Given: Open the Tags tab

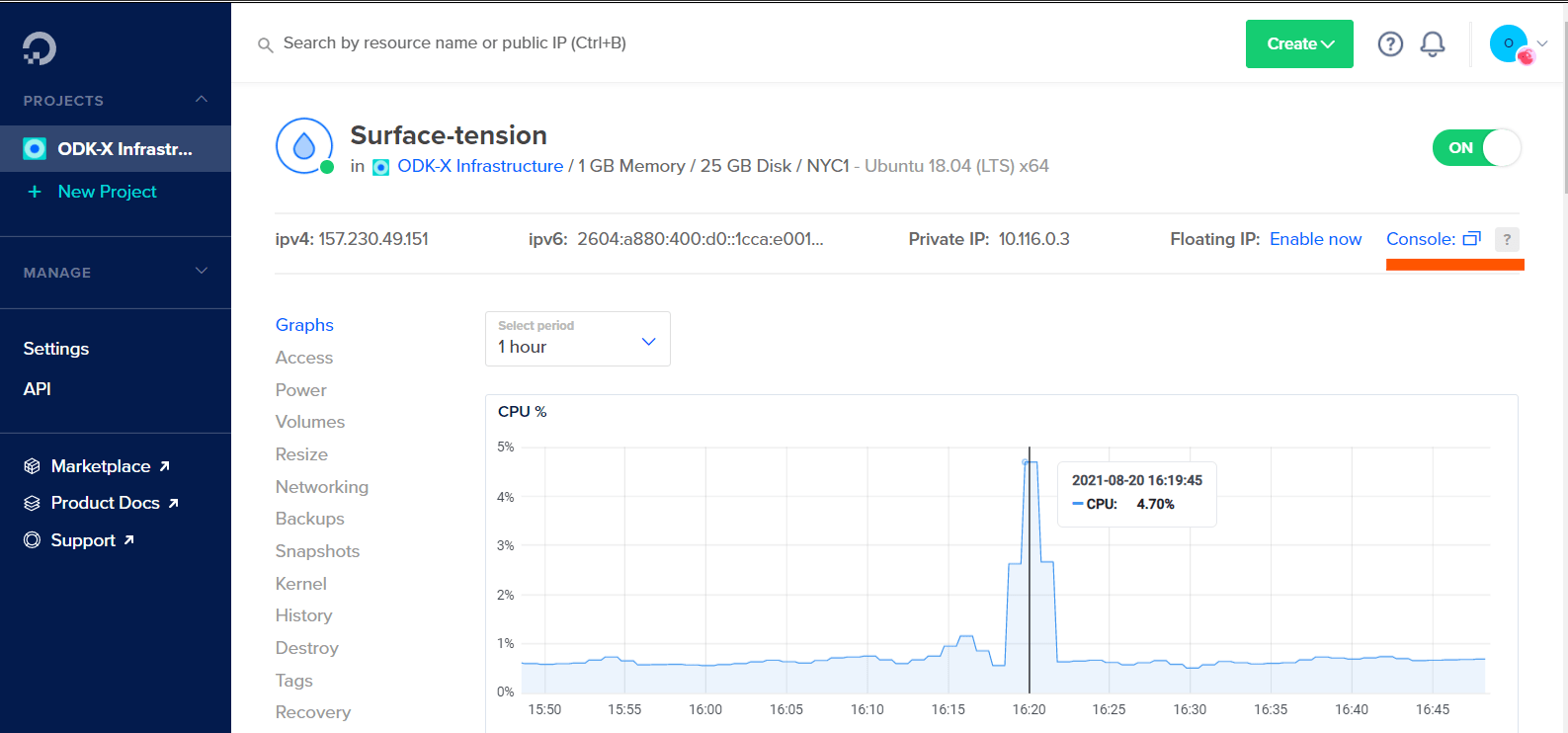Looking at the screenshot, I should (x=294, y=681).
